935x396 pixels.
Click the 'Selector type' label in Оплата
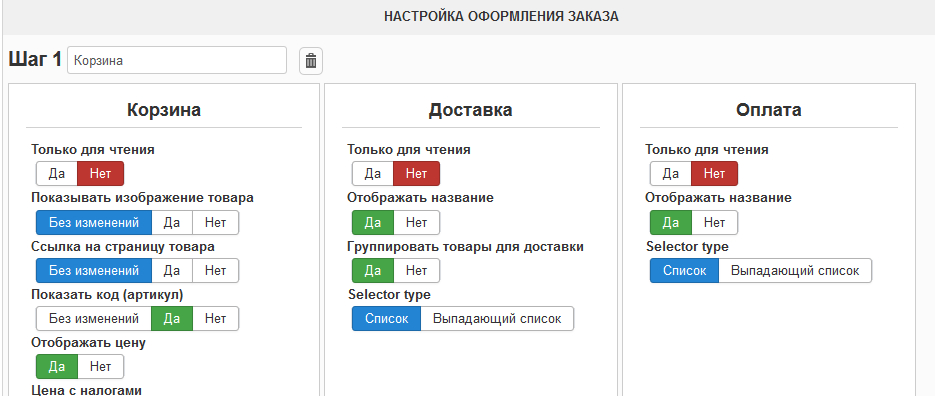click(x=687, y=246)
